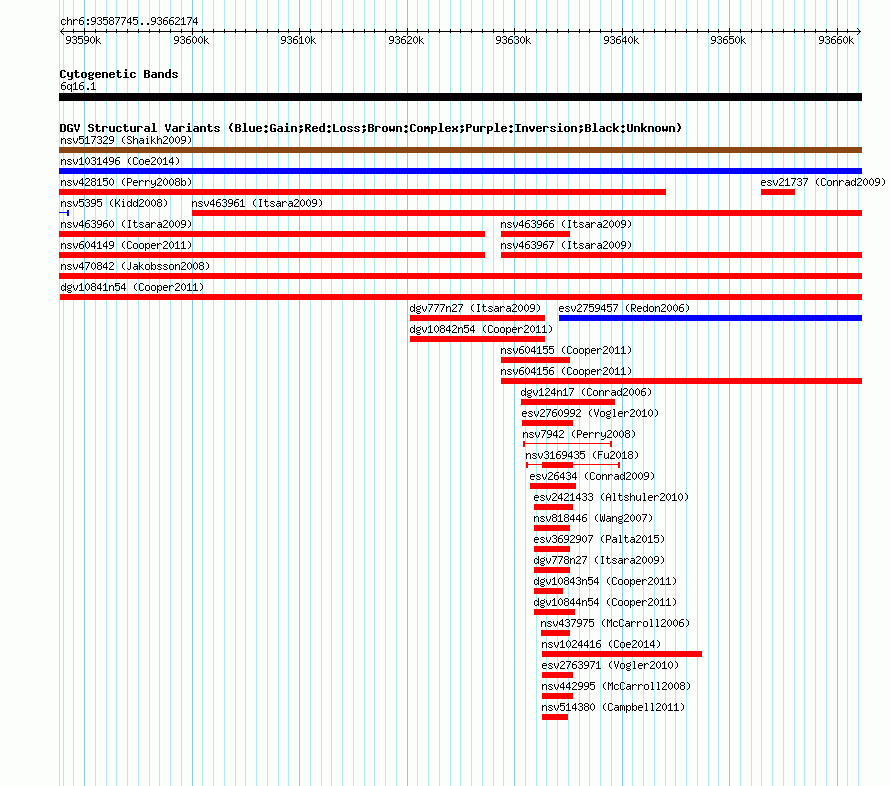Open nsv470842 (Jakobsson2008) variant
This screenshot has height=786, width=890.
135,266
